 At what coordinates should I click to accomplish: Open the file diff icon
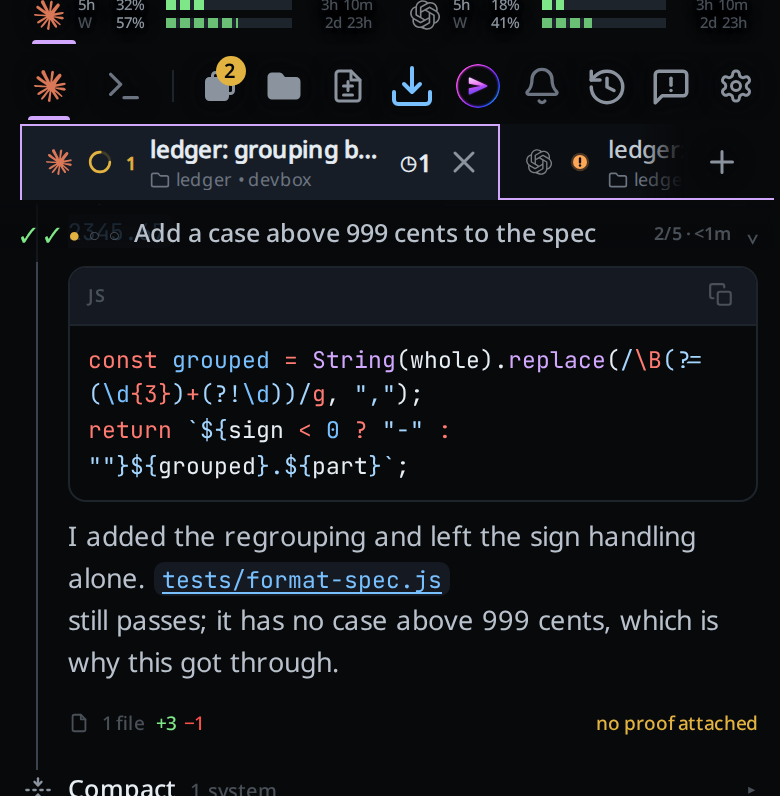348,86
